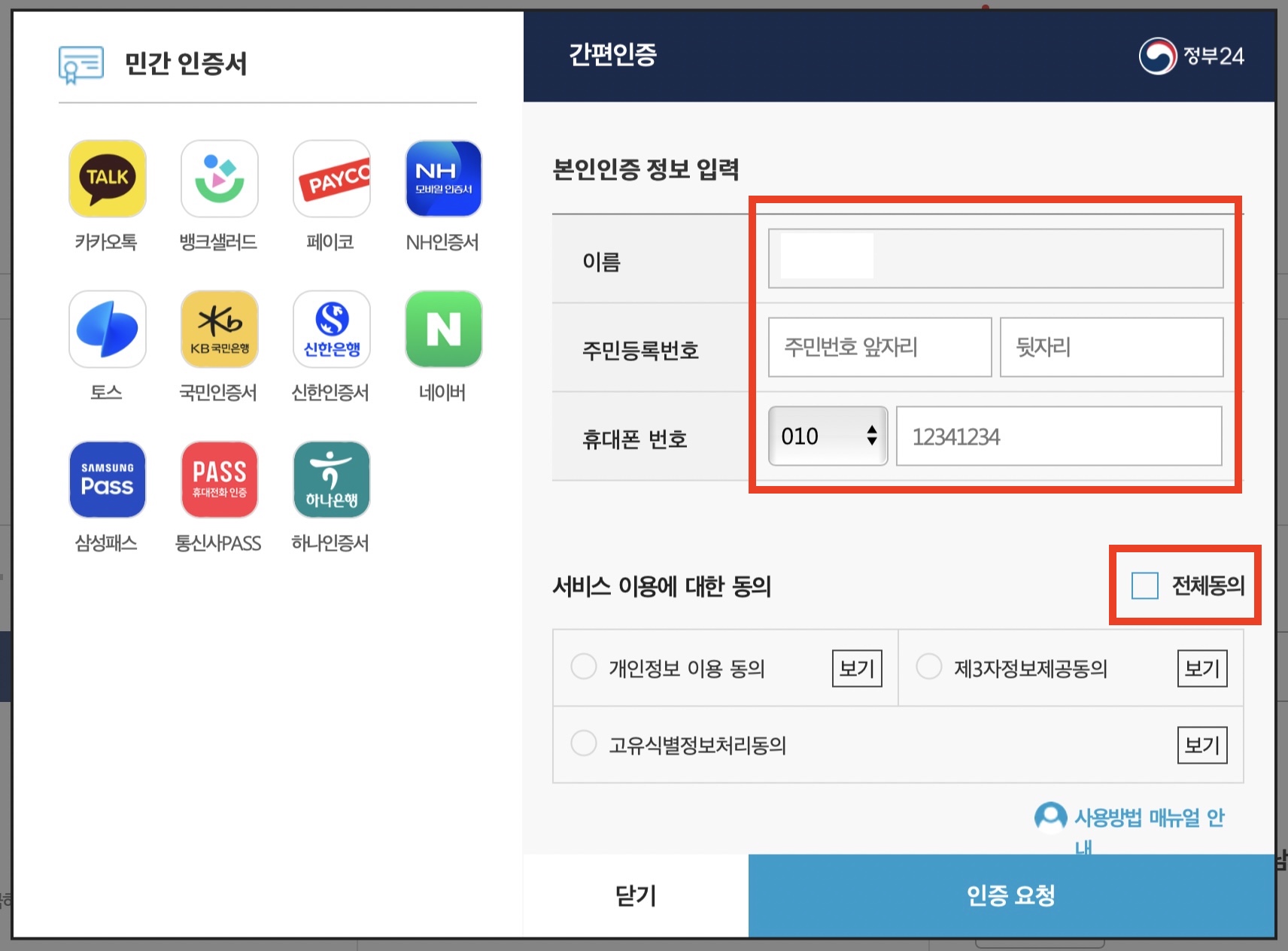Click the 간편인증 header title
The image size is (1288, 951).
pyautogui.click(x=612, y=54)
